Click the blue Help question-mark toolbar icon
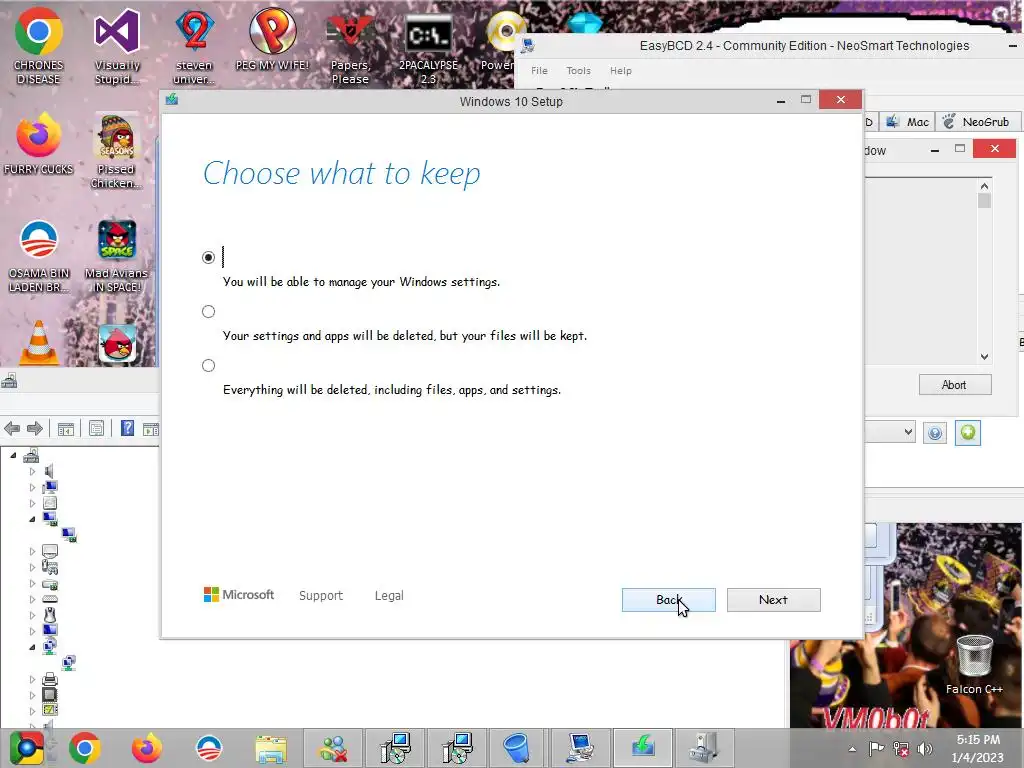1024x768 pixels. [127, 428]
